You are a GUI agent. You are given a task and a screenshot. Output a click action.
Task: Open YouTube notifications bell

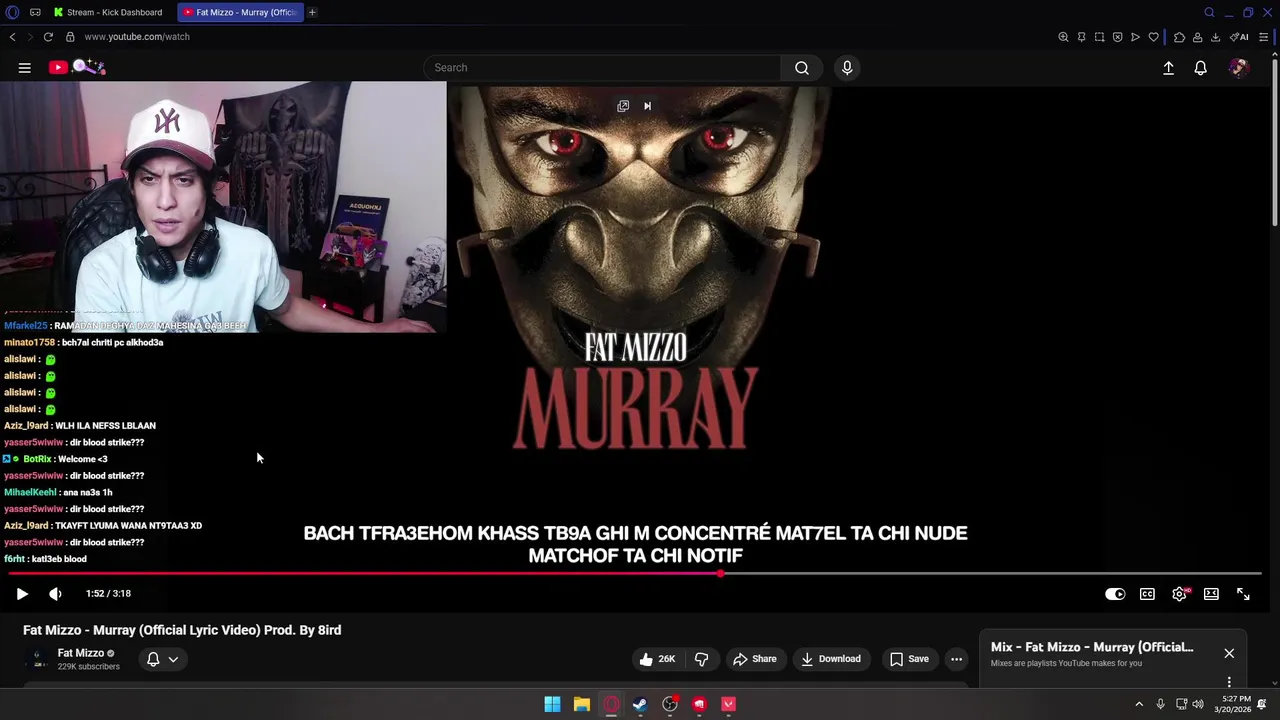tap(1200, 68)
